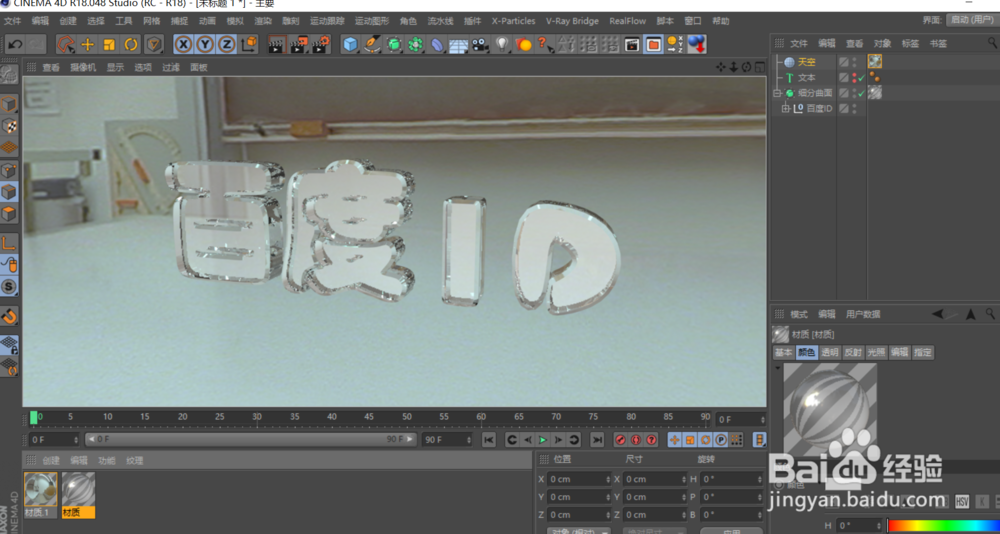Expand the 百度ID tree node
This screenshot has width=1000, height=534.
[x=786, y=108]
